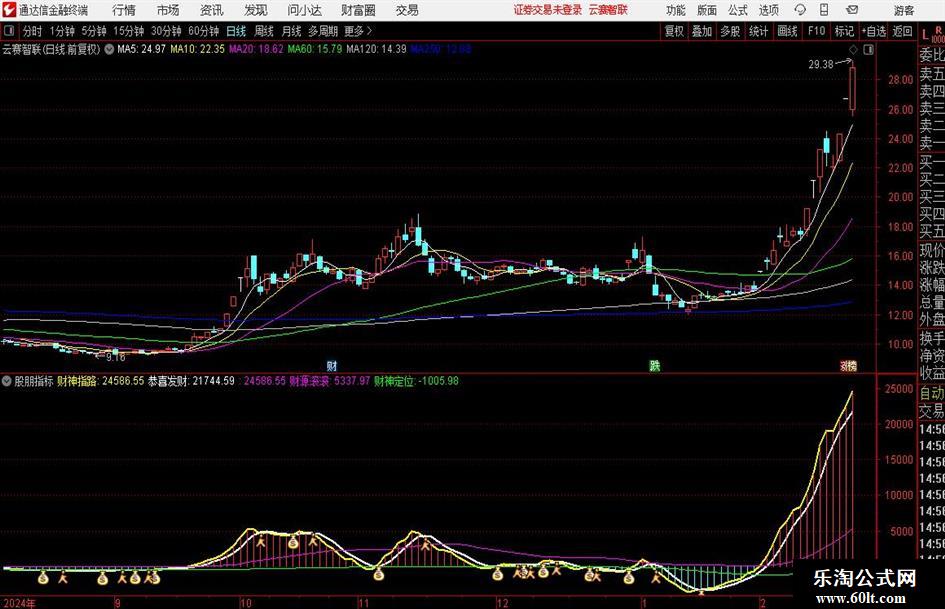Switch to the 月线 monthly tab
This screenshot has width=945, height=609.
tap(291, 31)
